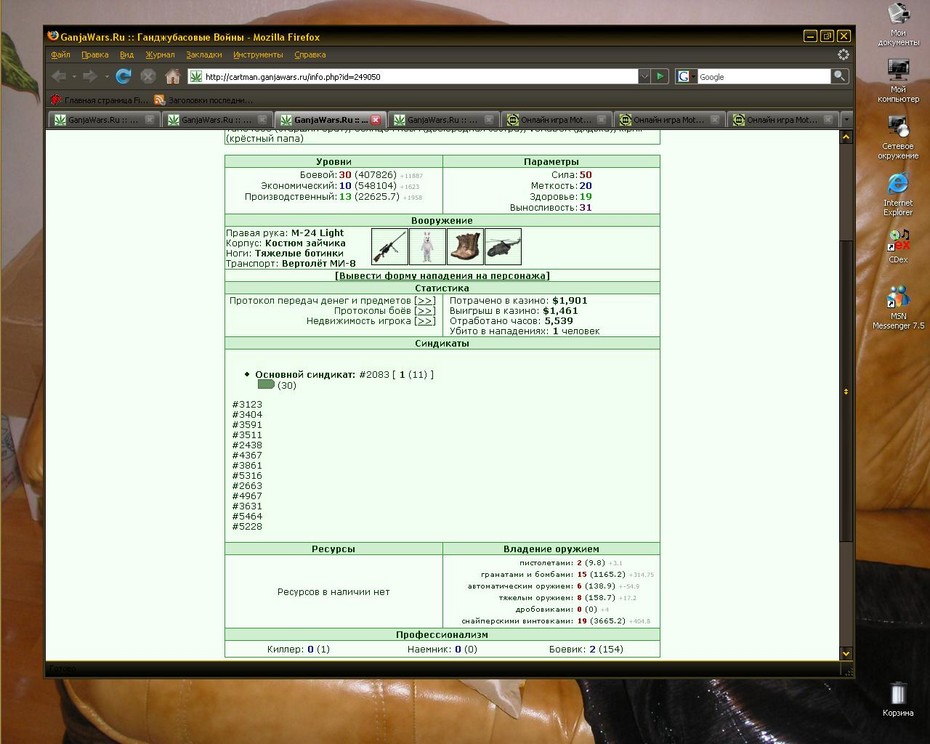This screenshot has height=744, width=930.
Task: Open the list all tabs dropdown
Action: pyautogui.click(x=846, y=119)
